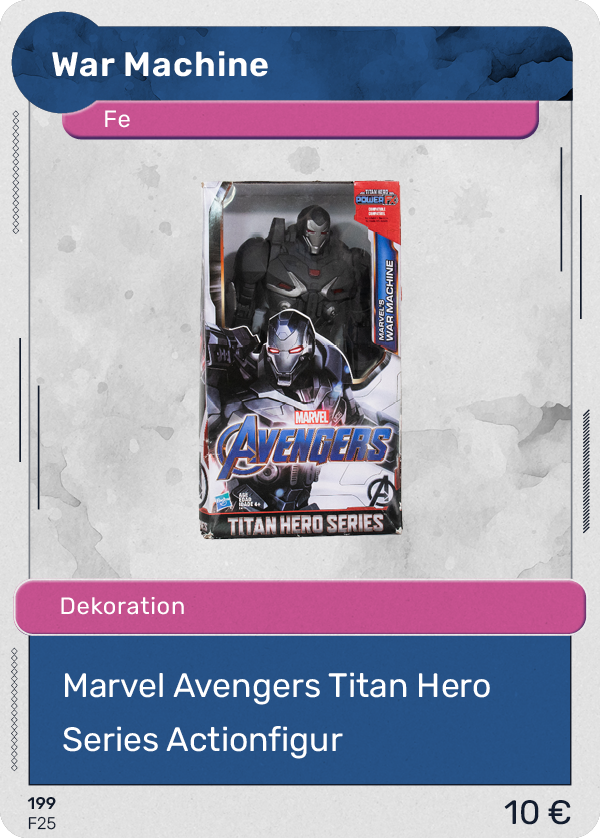
Task: Click the card number 199
Action: (42, 803)
